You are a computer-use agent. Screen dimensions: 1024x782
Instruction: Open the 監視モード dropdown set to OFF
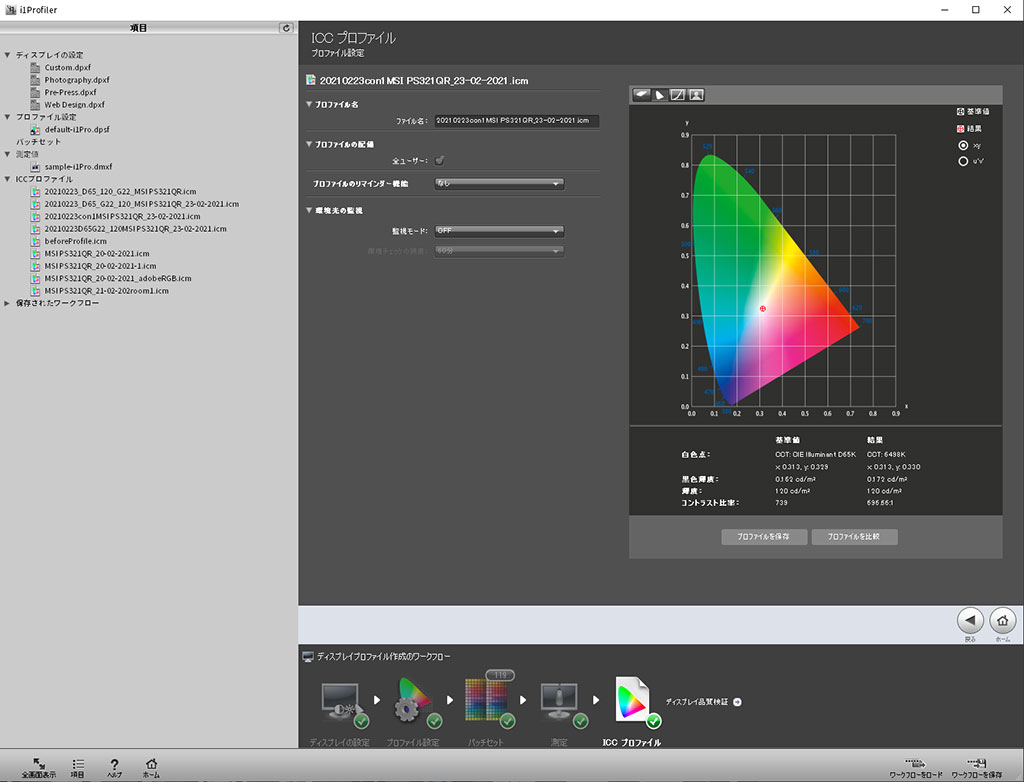point(499,230)
